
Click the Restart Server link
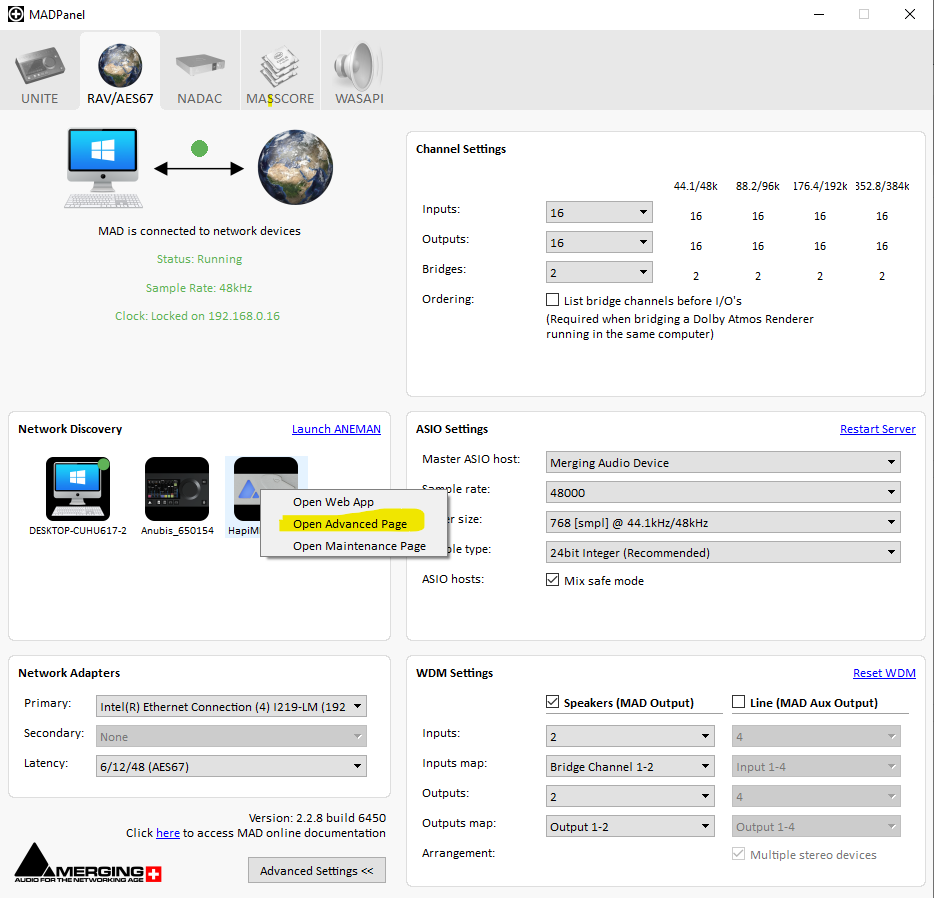point(877,429)
